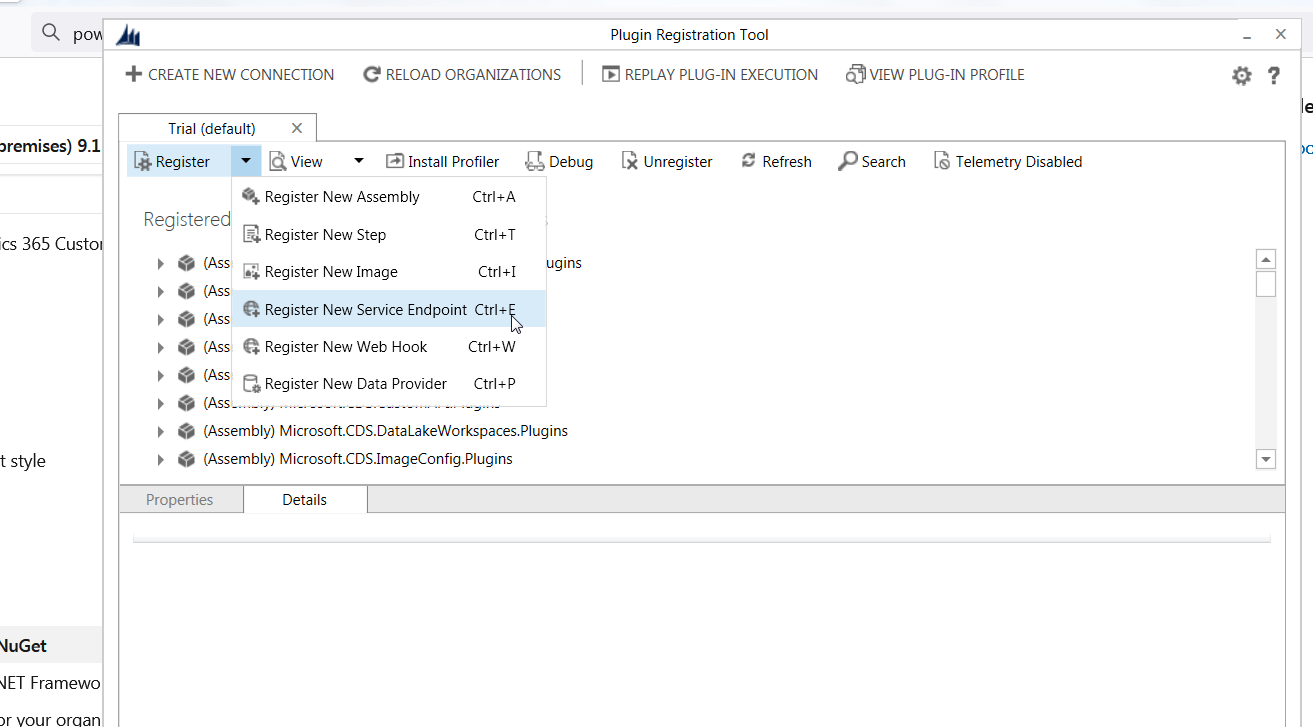The height and width of the screenshot is (727, 1313).
Task: Select the Microsoft.CDS.ImageConfig.Plugins row text
Action: (x=358, y=459)
